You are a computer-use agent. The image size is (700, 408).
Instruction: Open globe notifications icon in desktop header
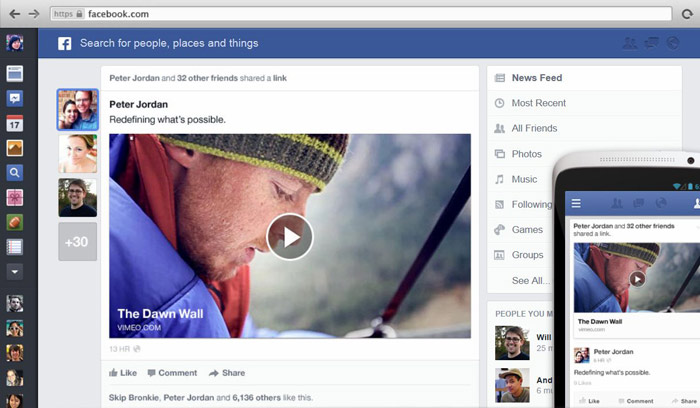pos(673,43)
